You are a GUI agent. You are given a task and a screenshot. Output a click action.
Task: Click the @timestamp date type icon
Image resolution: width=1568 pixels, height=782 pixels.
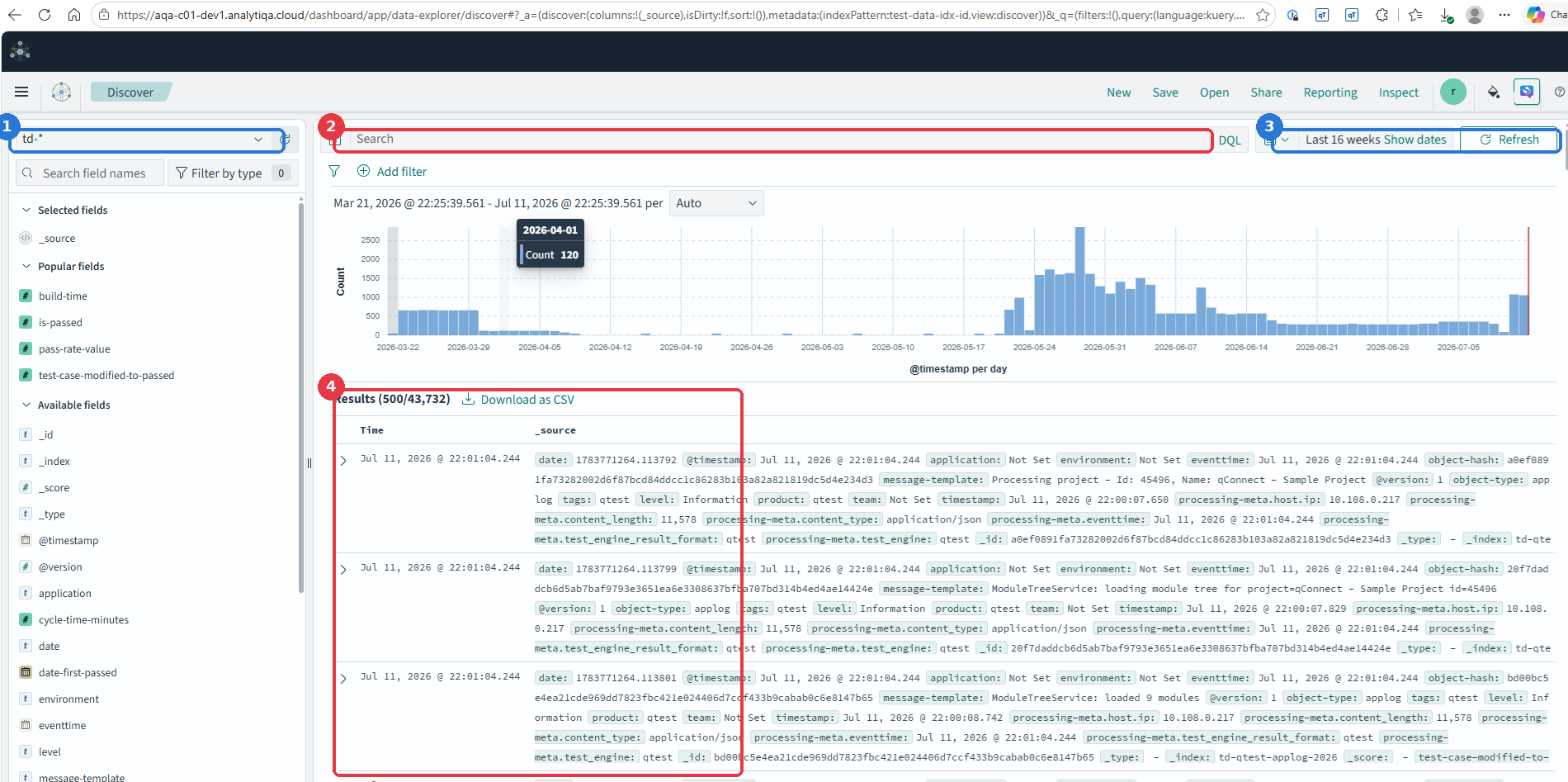point(26,540)
